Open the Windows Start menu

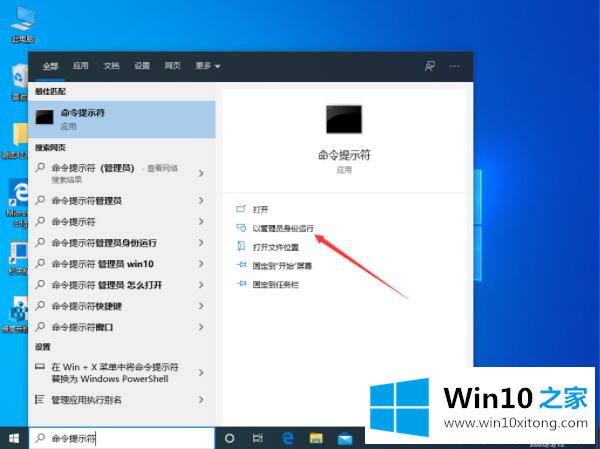[x=14, y=438]
